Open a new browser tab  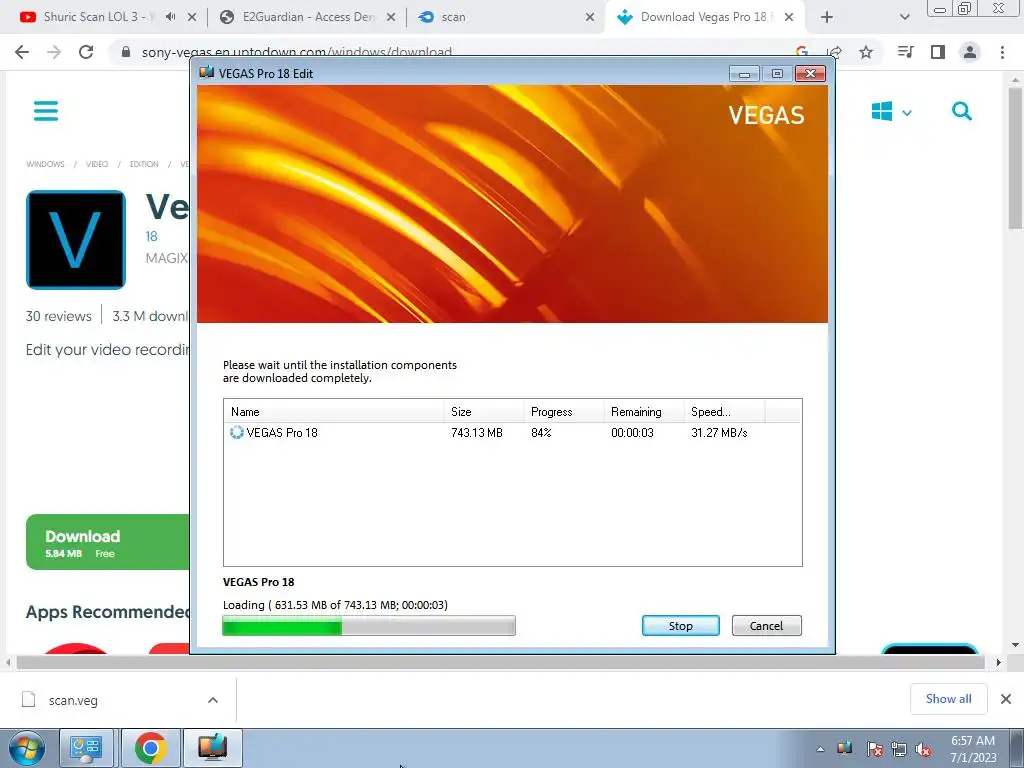pos(827,17)
